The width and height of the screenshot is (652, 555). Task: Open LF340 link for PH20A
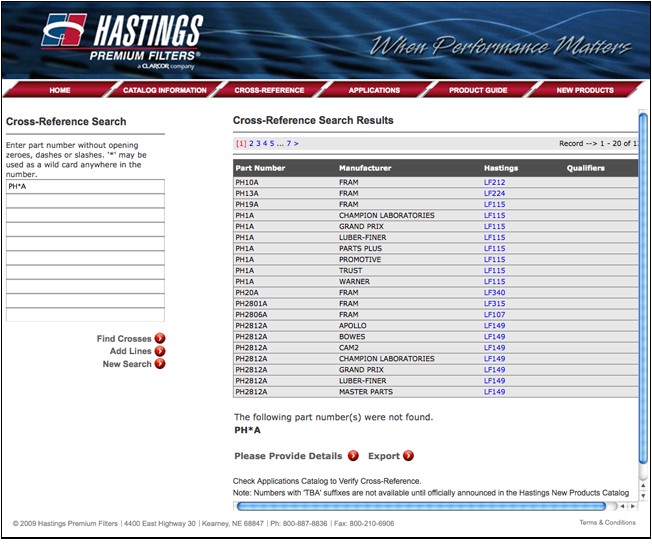coord(494,293)
